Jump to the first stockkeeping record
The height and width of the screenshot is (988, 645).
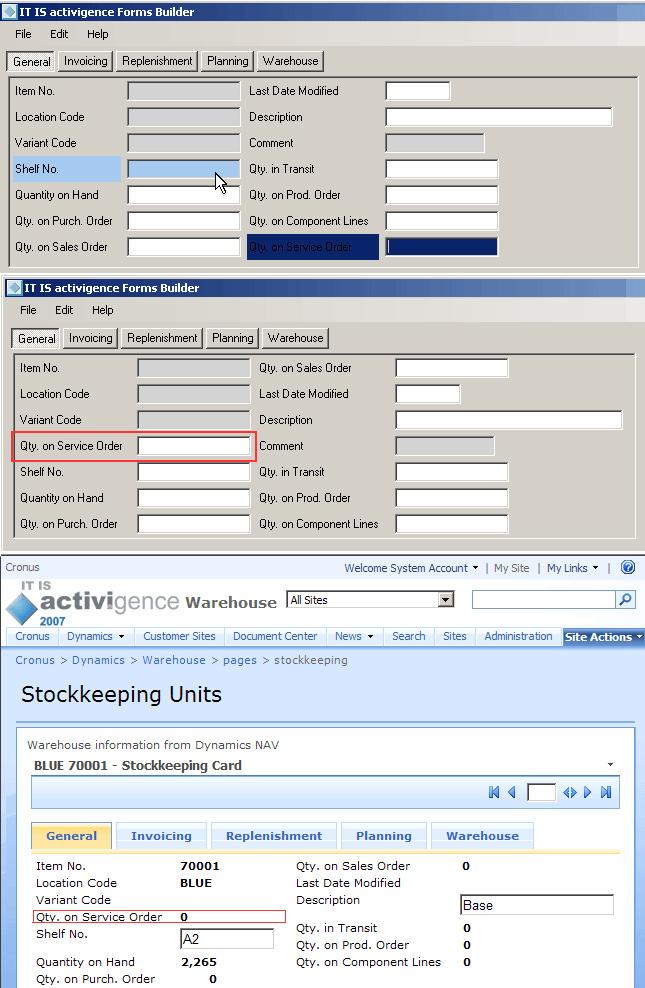[494, 792]
